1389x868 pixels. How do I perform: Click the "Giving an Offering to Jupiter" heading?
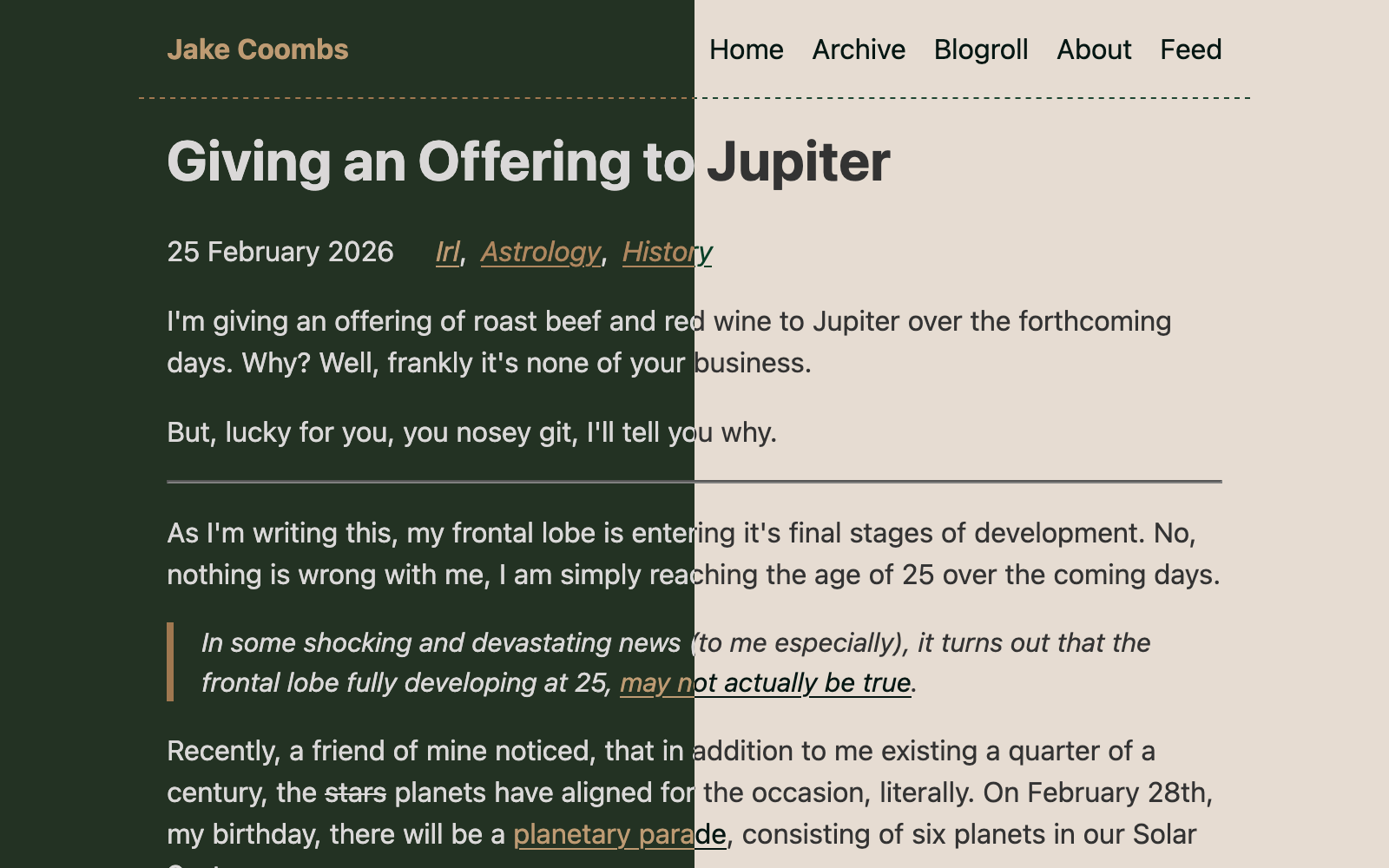[528, 161]
